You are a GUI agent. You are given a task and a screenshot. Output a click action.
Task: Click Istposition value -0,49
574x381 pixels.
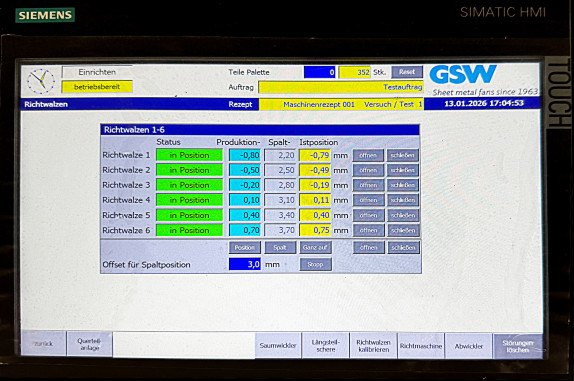315,170
